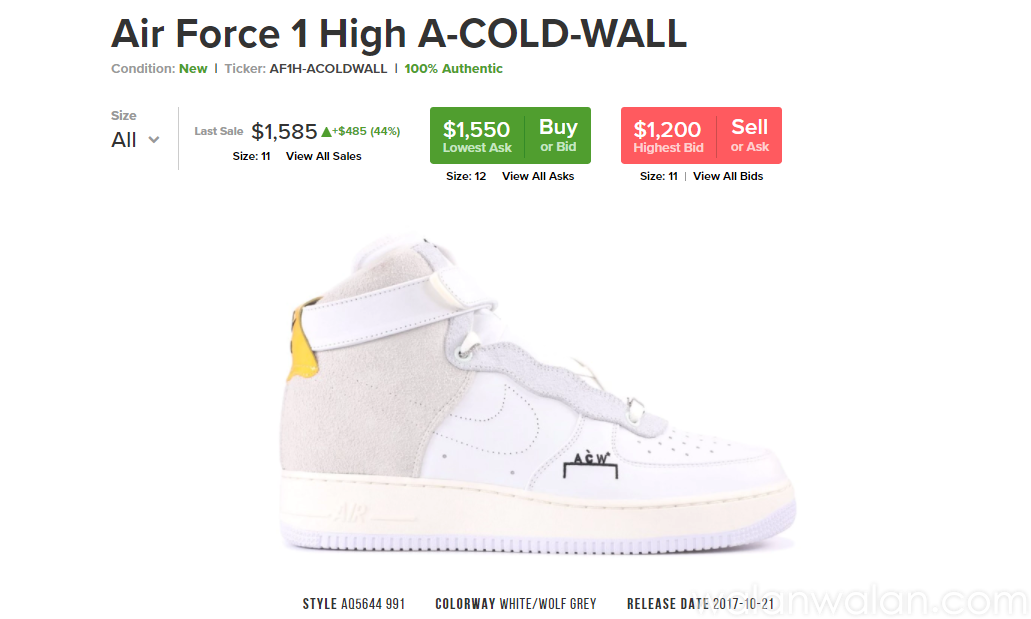Click the +$485 (44%) price change
The width and height of the screenshot is (1031, 619).
click(x=366, y=132)
